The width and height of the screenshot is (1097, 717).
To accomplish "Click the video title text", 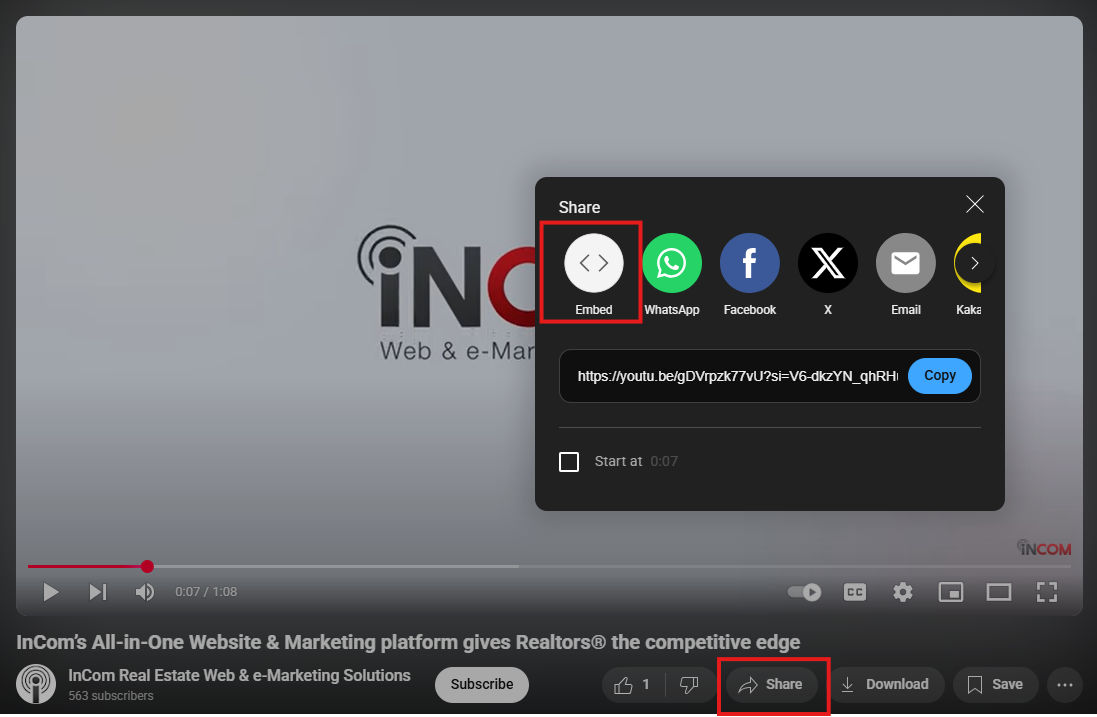I will coord(408,642).
